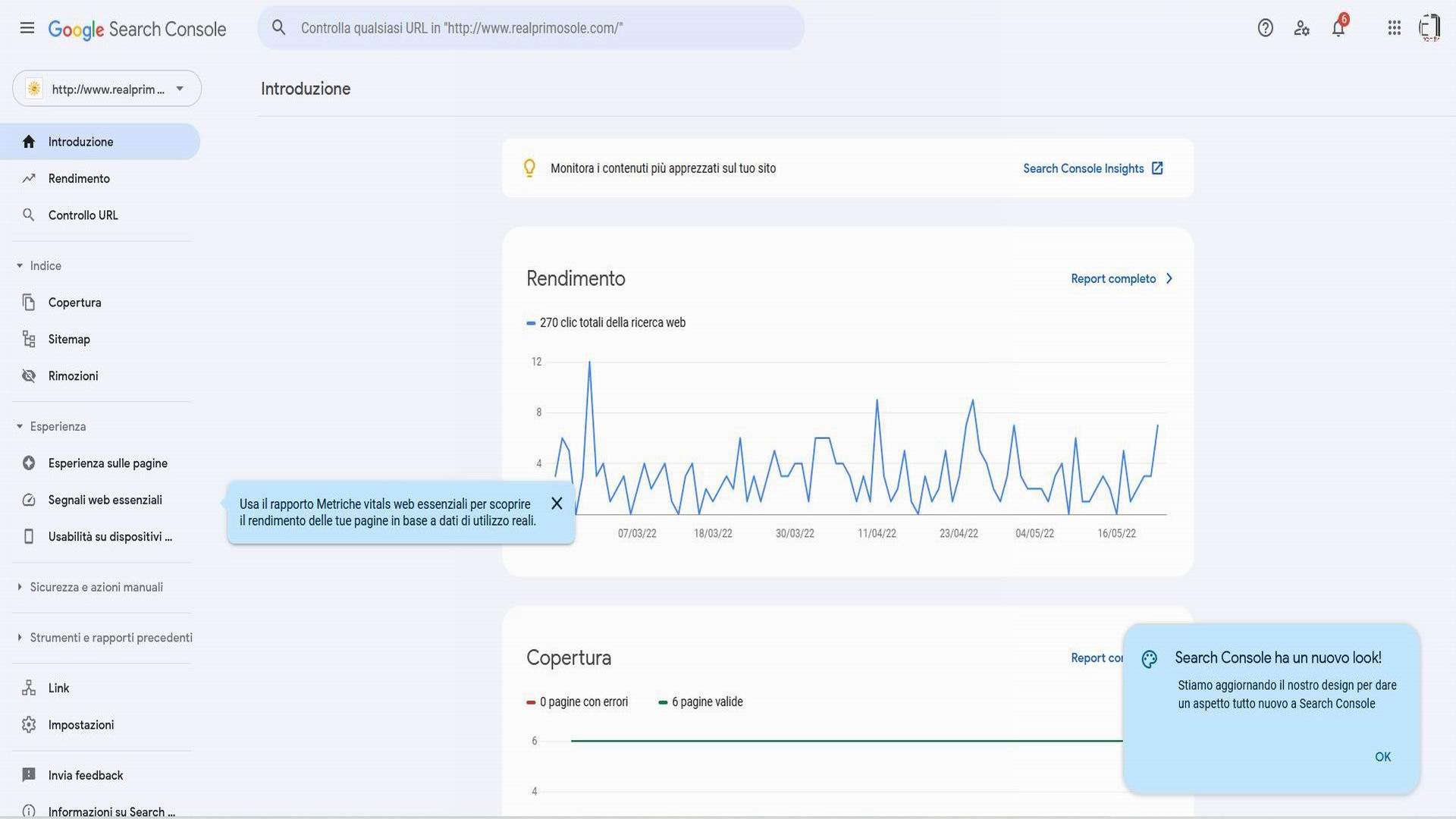Click the Segnali web essenziali gauge icon
This screenshot has width=1456, height=819.
pyautogui.click(x=29, y=500)
